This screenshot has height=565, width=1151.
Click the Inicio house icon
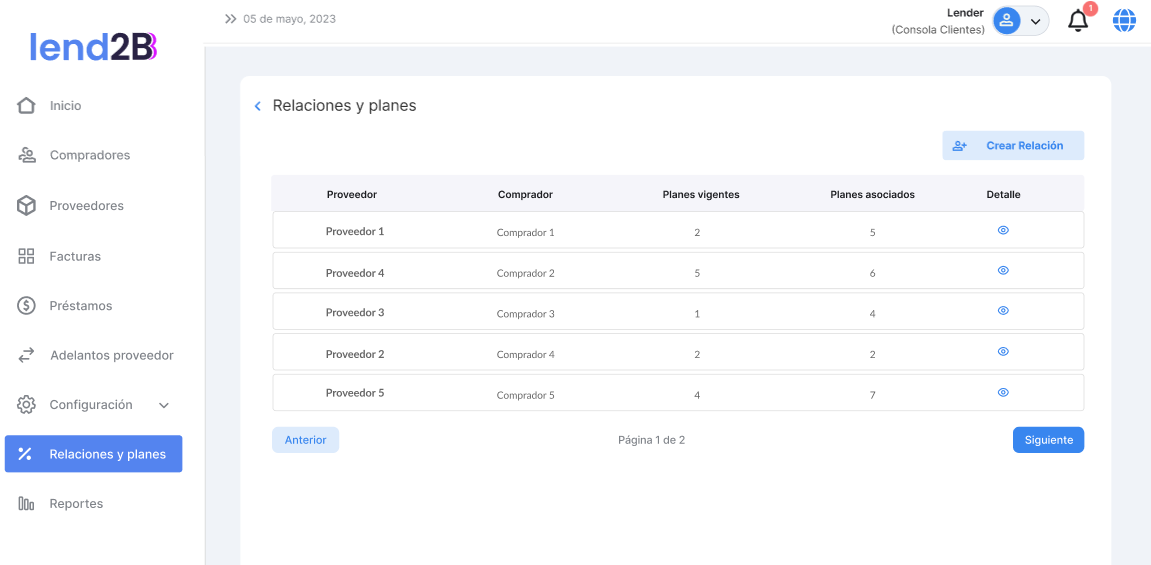tap(26, 106)
